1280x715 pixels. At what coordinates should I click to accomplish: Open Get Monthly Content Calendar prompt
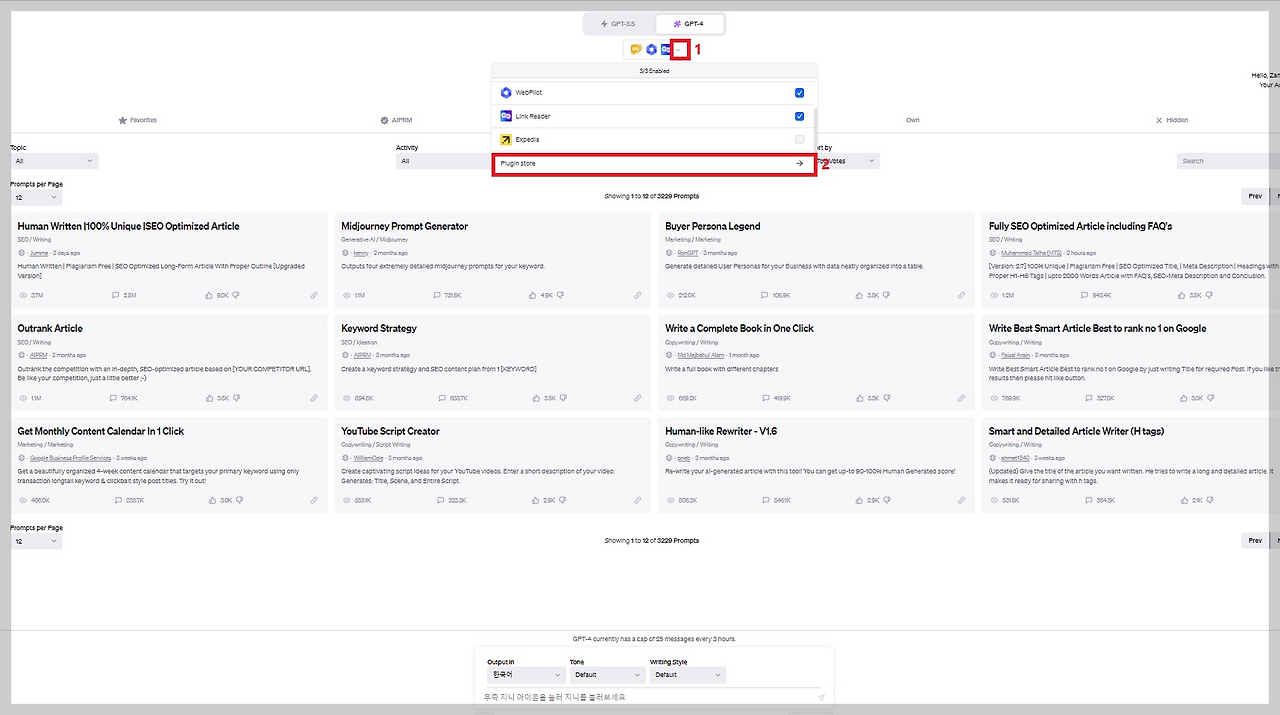click(x=100, y=431)
